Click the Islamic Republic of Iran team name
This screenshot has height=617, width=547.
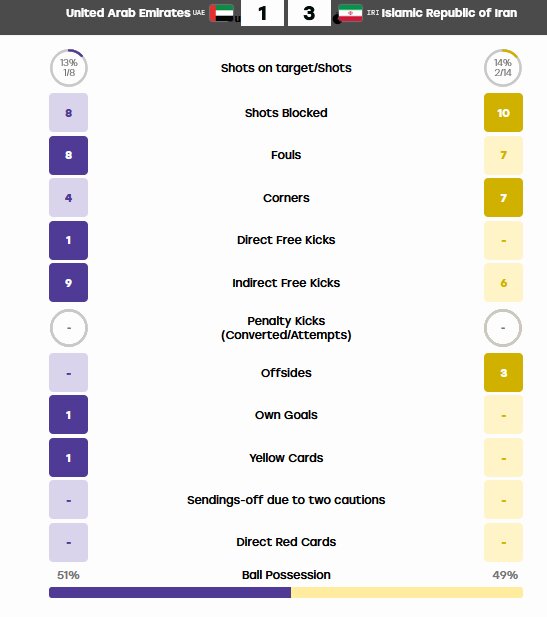(x=449, y=13)
